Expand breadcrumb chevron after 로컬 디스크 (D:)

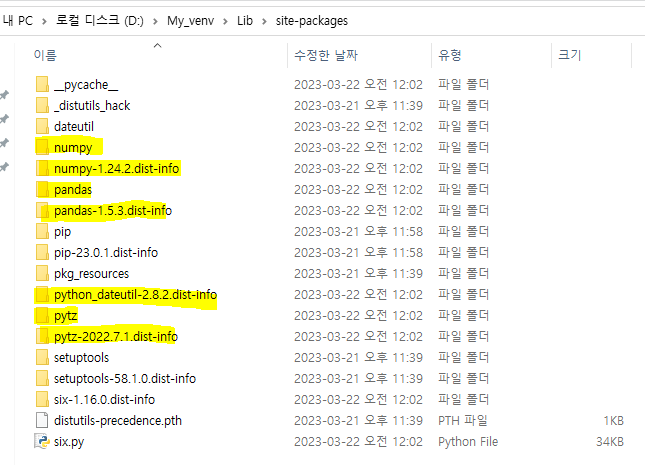[155, 21]
